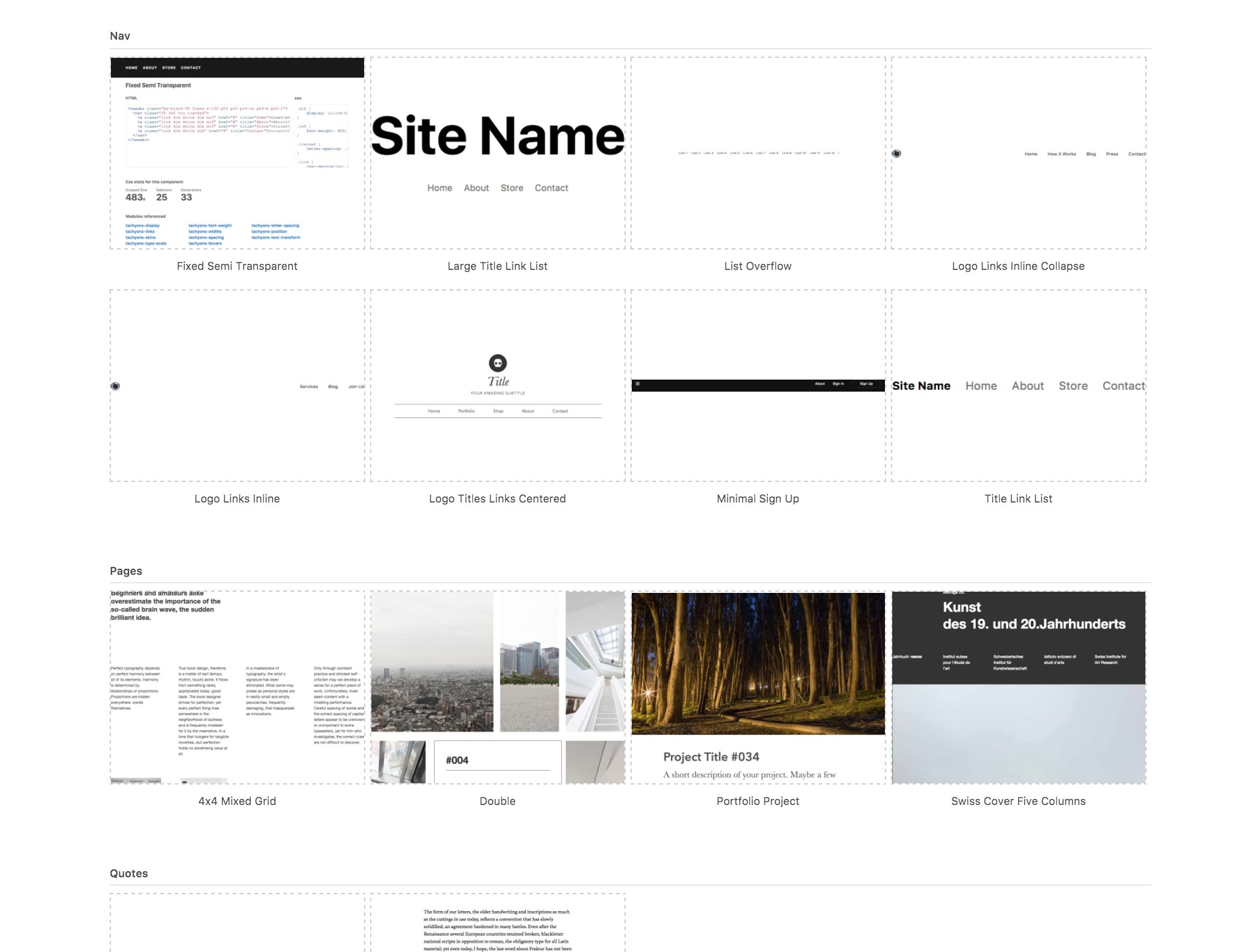Click the 'Quotes' section heading

click(129, 874)
